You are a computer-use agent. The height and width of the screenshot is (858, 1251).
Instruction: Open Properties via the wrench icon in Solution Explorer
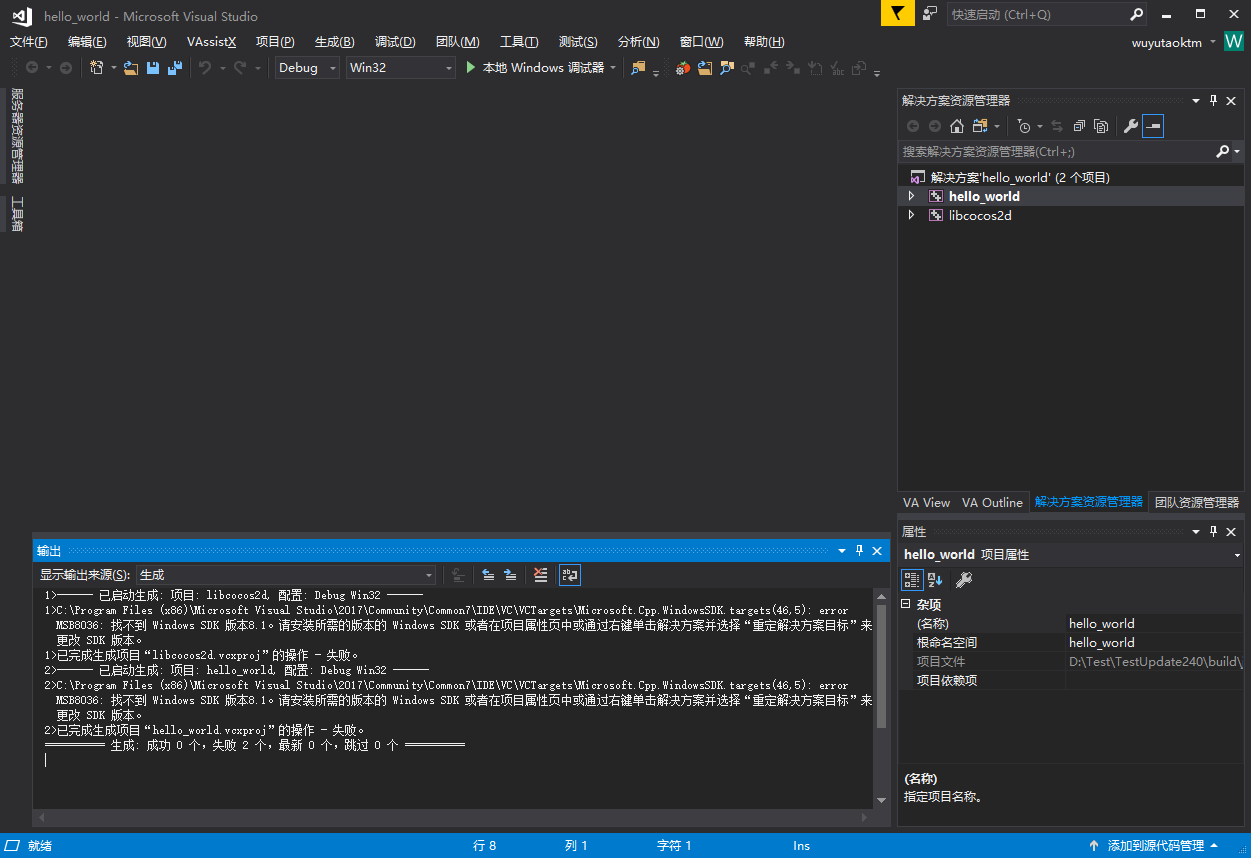click(1131, 126)
